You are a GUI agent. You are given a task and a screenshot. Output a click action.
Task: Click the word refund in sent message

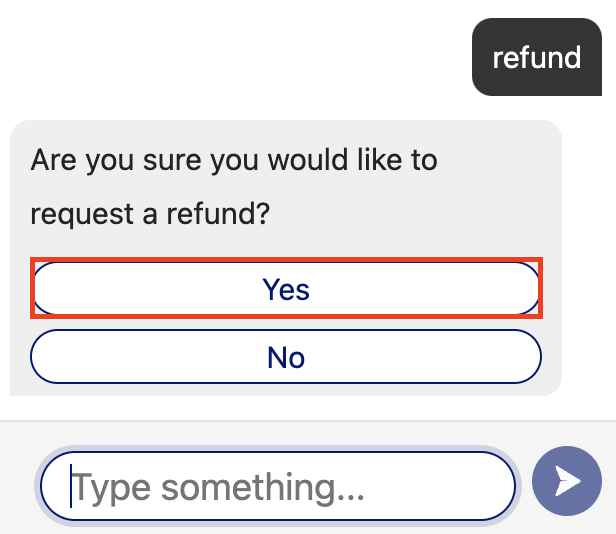point(536,58)
